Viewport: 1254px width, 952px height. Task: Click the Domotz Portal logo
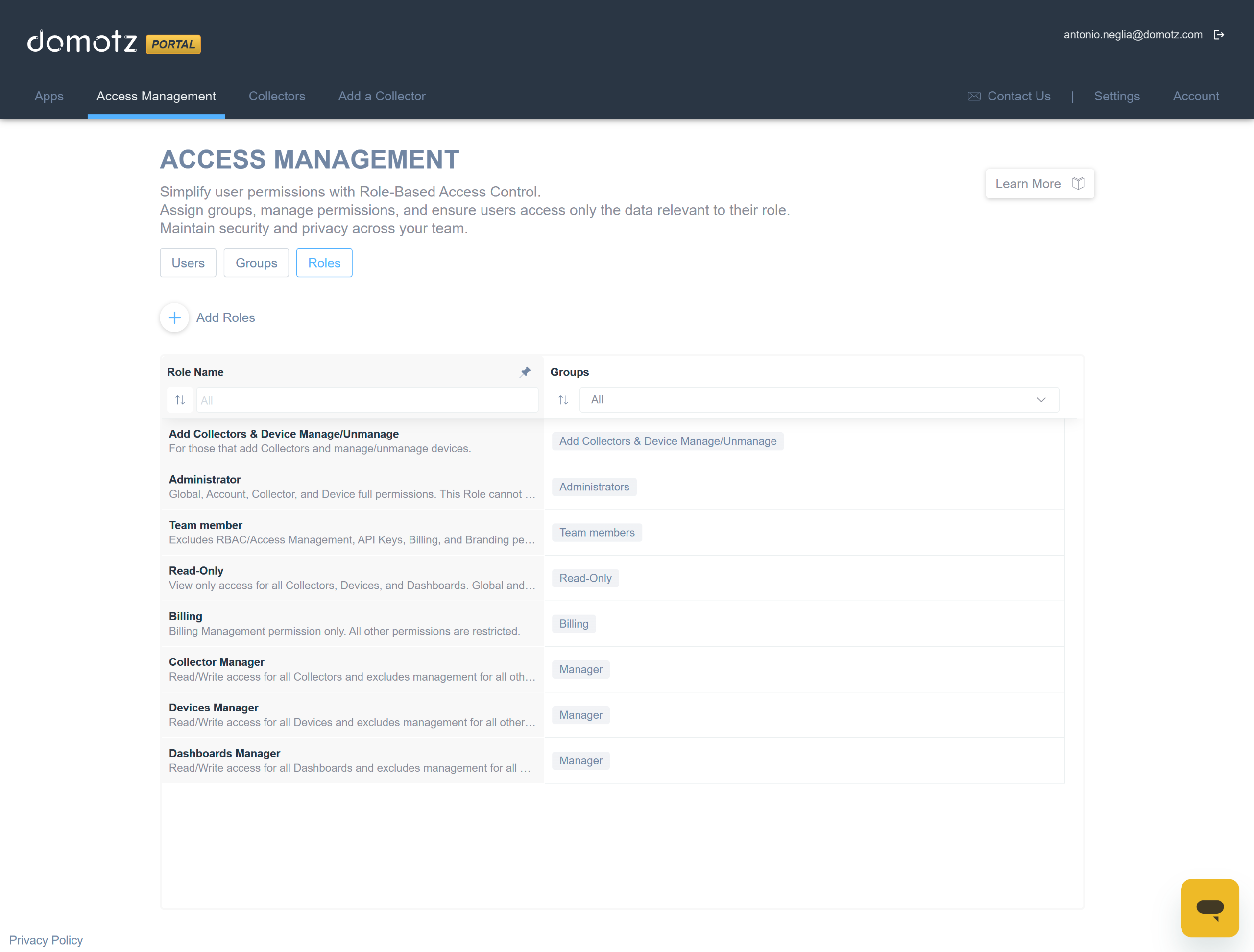coord(114,42)
